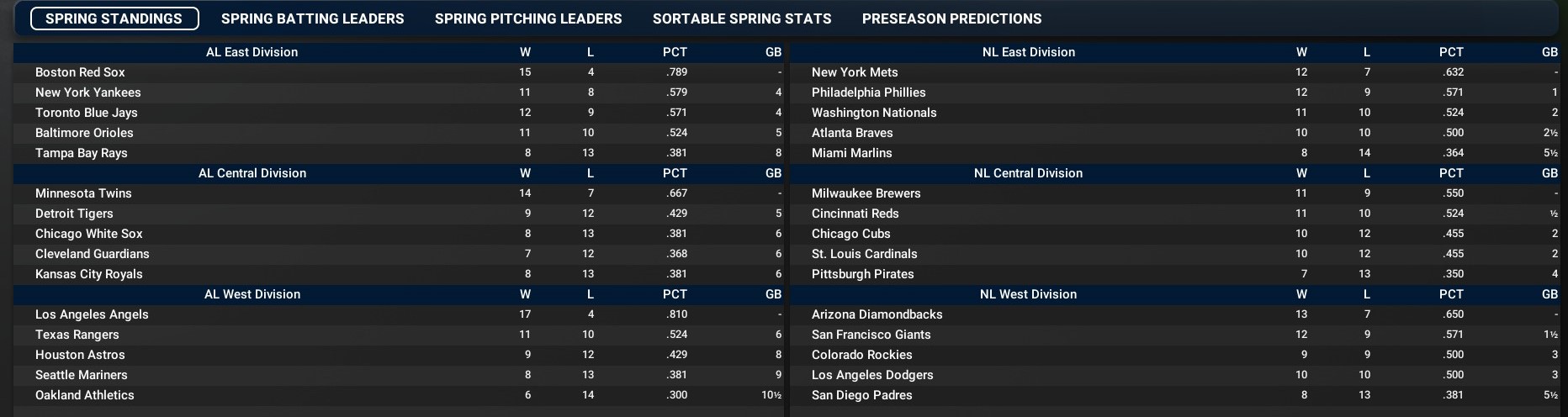Open the Minnesota Twins team page
This screenshot has height=417, width=1568.
pyautogui.click(x=83, y=193)
